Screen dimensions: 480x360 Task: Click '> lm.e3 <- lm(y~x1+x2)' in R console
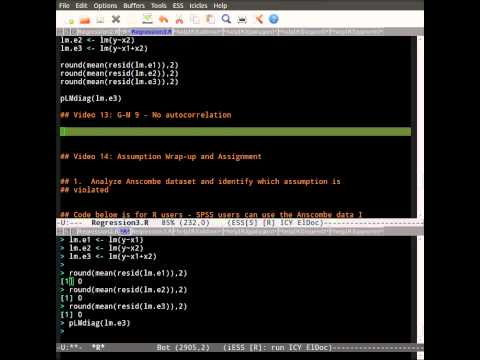tap(108, 257)
